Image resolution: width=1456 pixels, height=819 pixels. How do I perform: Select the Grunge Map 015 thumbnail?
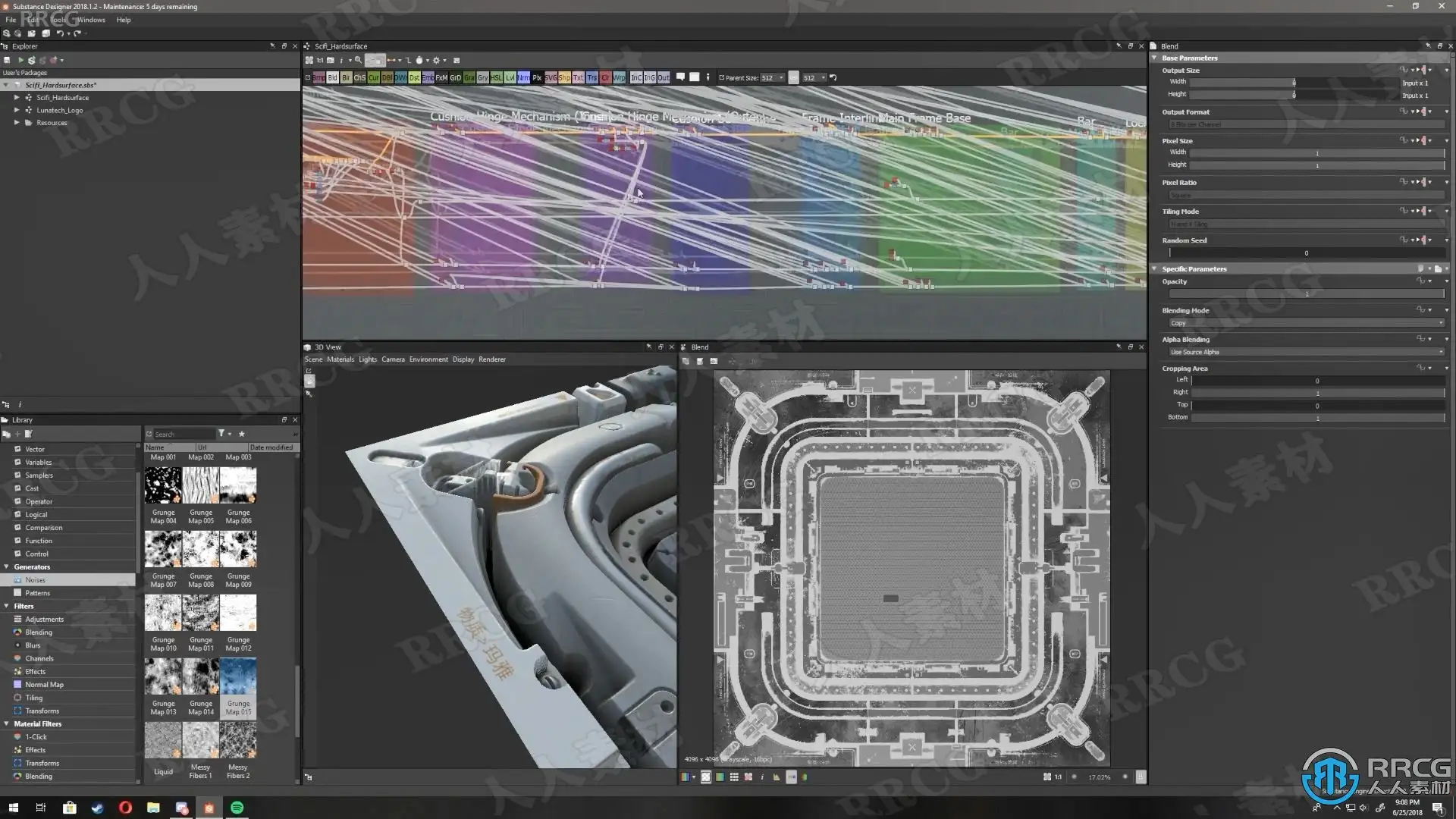(x=238, y=676)
